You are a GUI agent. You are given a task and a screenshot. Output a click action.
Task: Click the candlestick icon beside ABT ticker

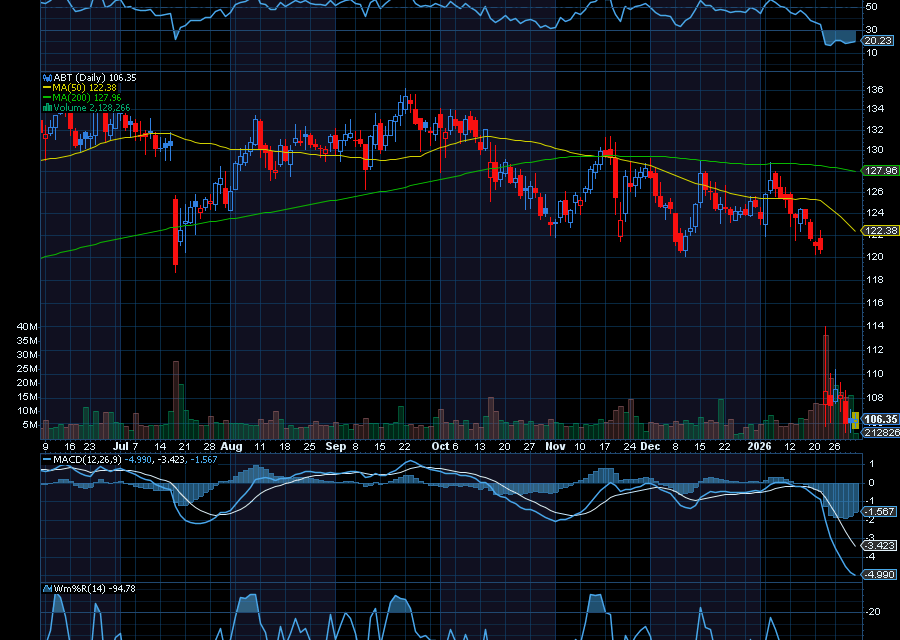47,76
